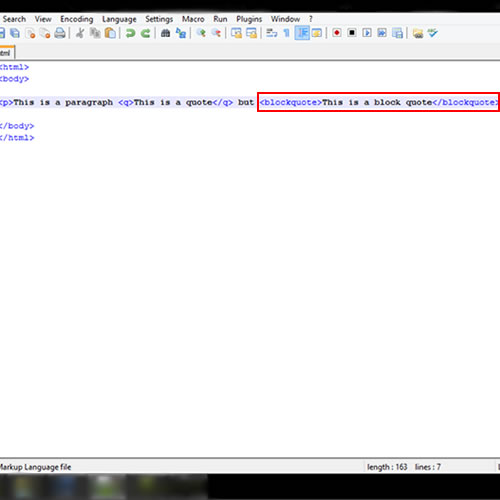
Task: Open the Language menu
Action: [119, 19]
